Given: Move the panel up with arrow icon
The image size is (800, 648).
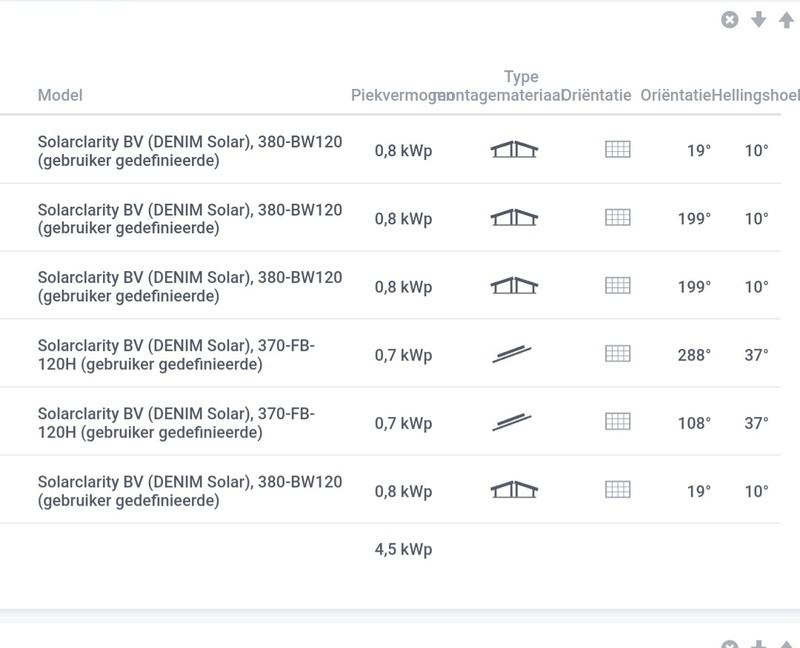Looking at the screenshot, I should click(786, 20).
